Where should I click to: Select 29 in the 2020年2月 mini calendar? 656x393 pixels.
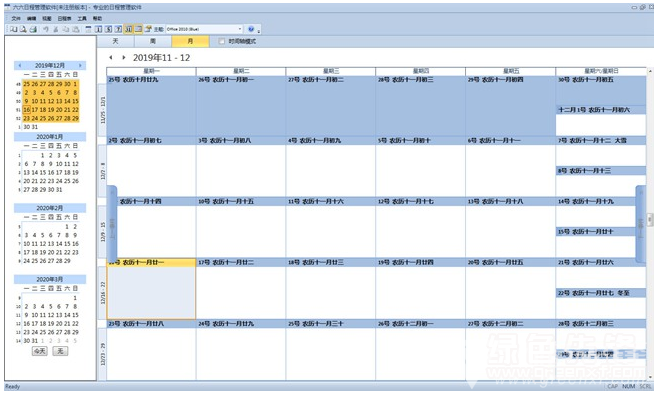(x=67, y=261)
